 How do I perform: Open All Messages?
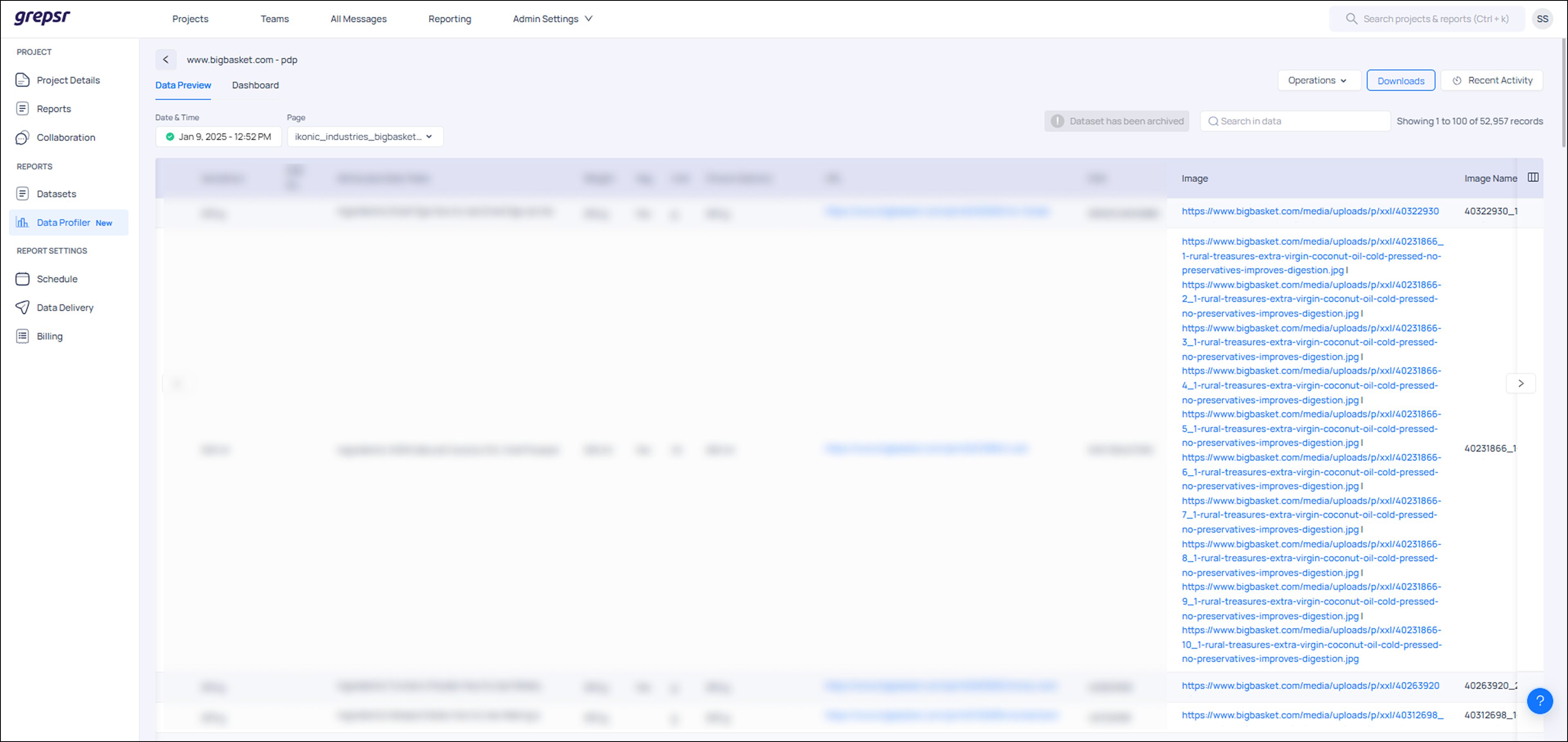tap(359, 19)
